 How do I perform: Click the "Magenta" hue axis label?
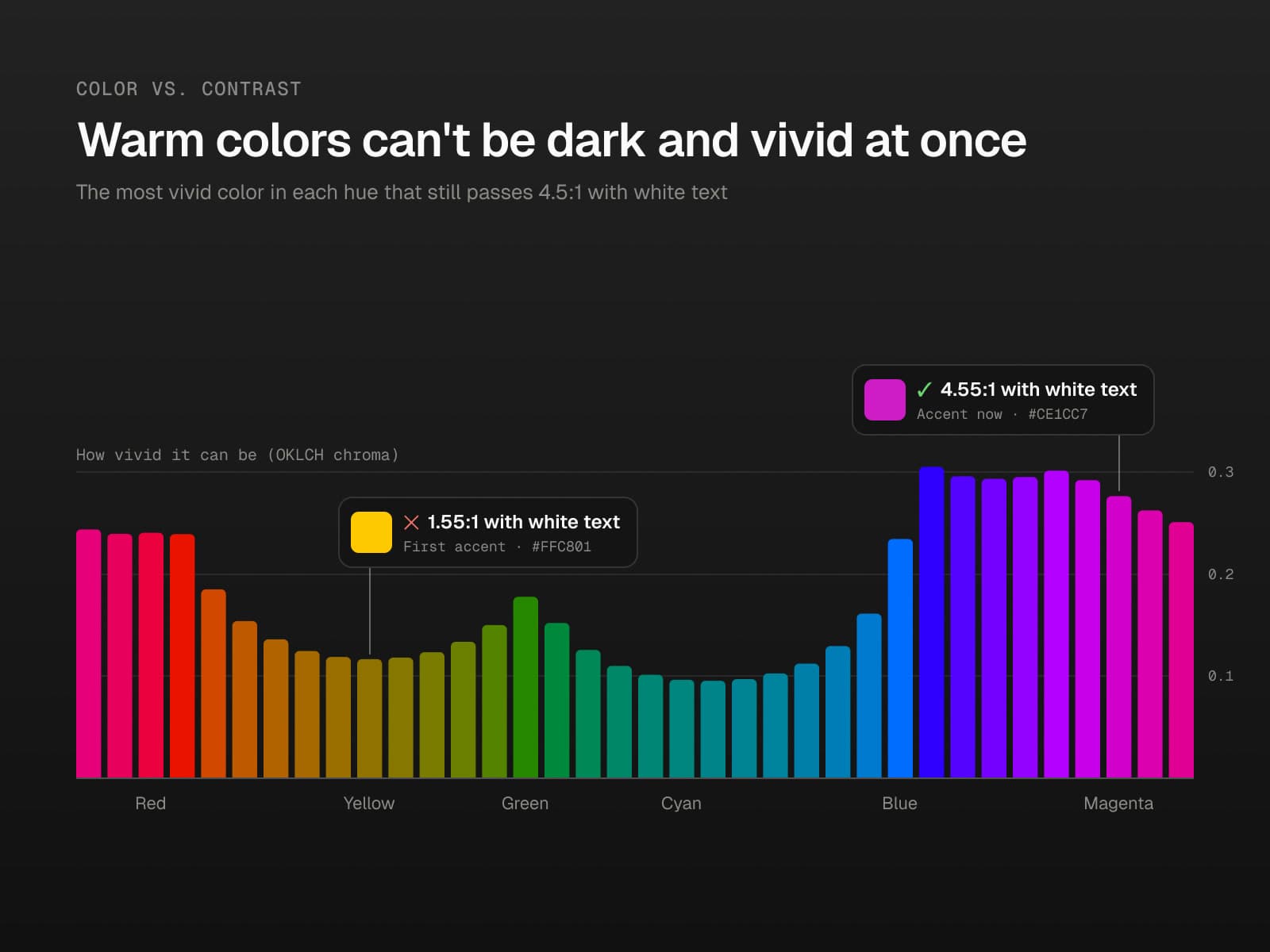click(1118, 804)
